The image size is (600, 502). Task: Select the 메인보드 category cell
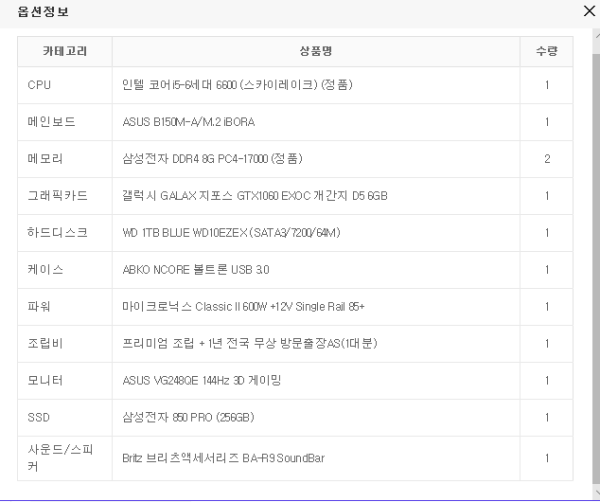pos(65,122)
